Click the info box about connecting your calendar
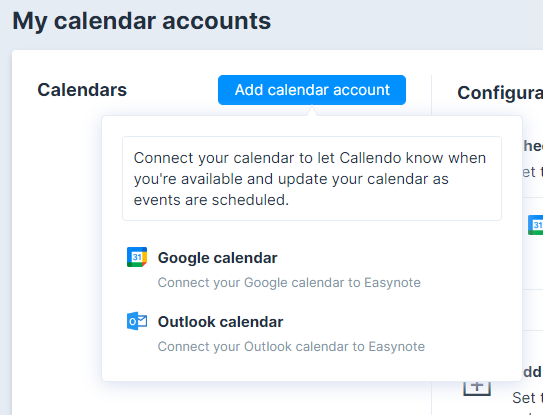The image size is (543, 415). pyautogui.click(x=312, y=178)
